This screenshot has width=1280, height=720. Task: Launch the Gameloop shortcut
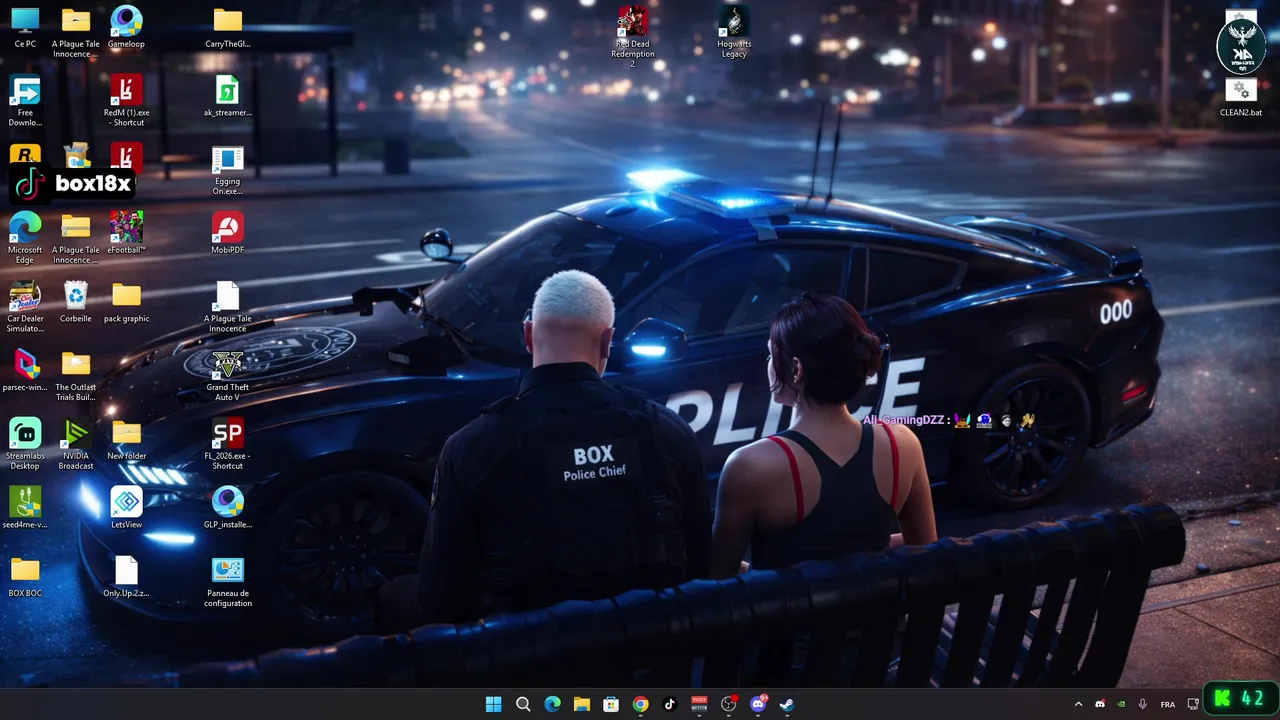pyautogui.click(x=126, y=28)
